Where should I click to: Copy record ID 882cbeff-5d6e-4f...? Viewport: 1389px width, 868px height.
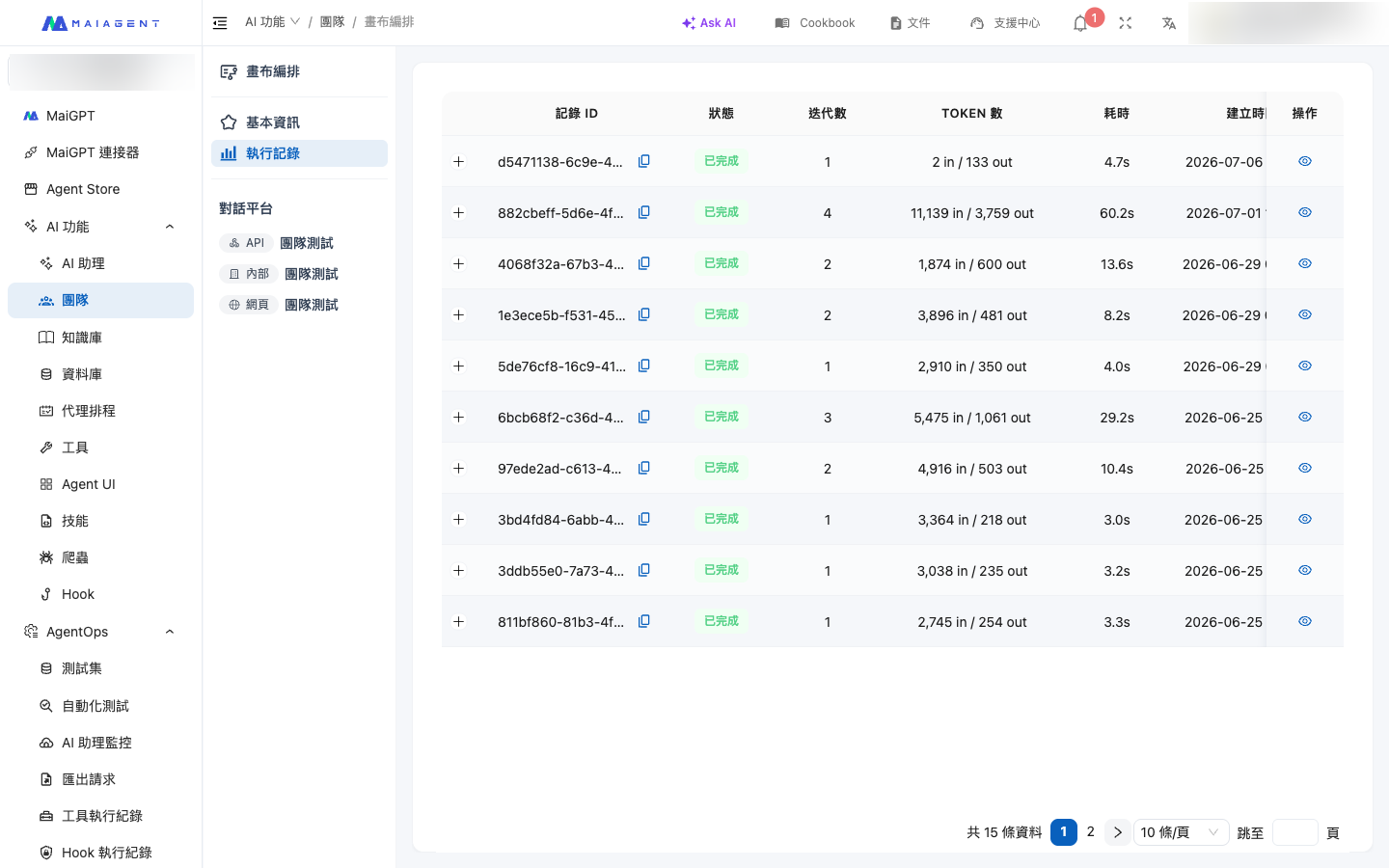(x=644, y=212)
